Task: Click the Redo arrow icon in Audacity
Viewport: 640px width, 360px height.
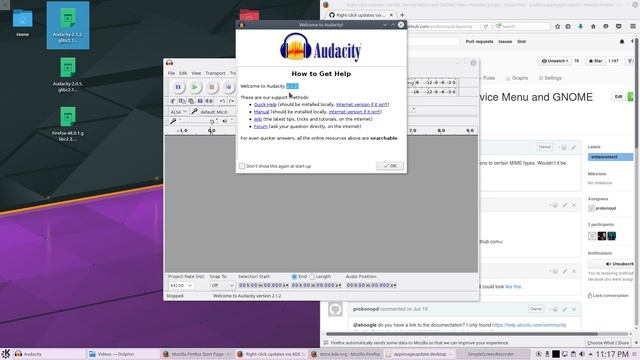Action: tap(231, 101)
